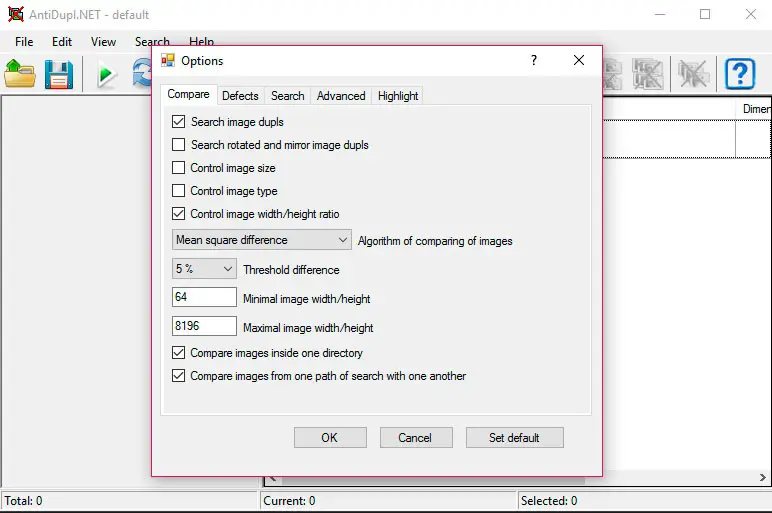Open the File menu
772x513 pixels.
[x=24, y=42]
